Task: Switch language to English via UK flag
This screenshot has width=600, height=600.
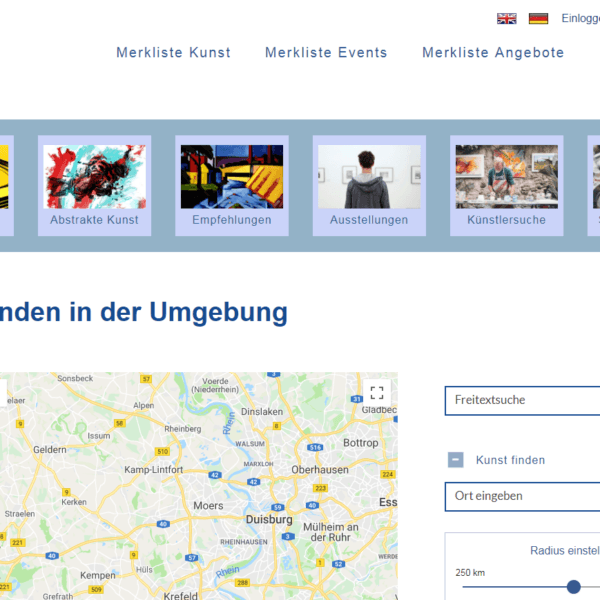Action: (507, 18)
